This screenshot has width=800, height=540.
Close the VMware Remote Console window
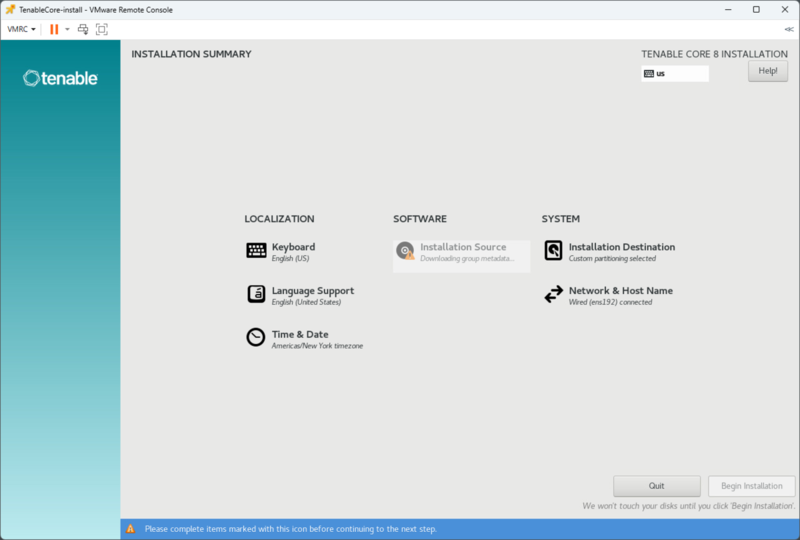point(785,9)
